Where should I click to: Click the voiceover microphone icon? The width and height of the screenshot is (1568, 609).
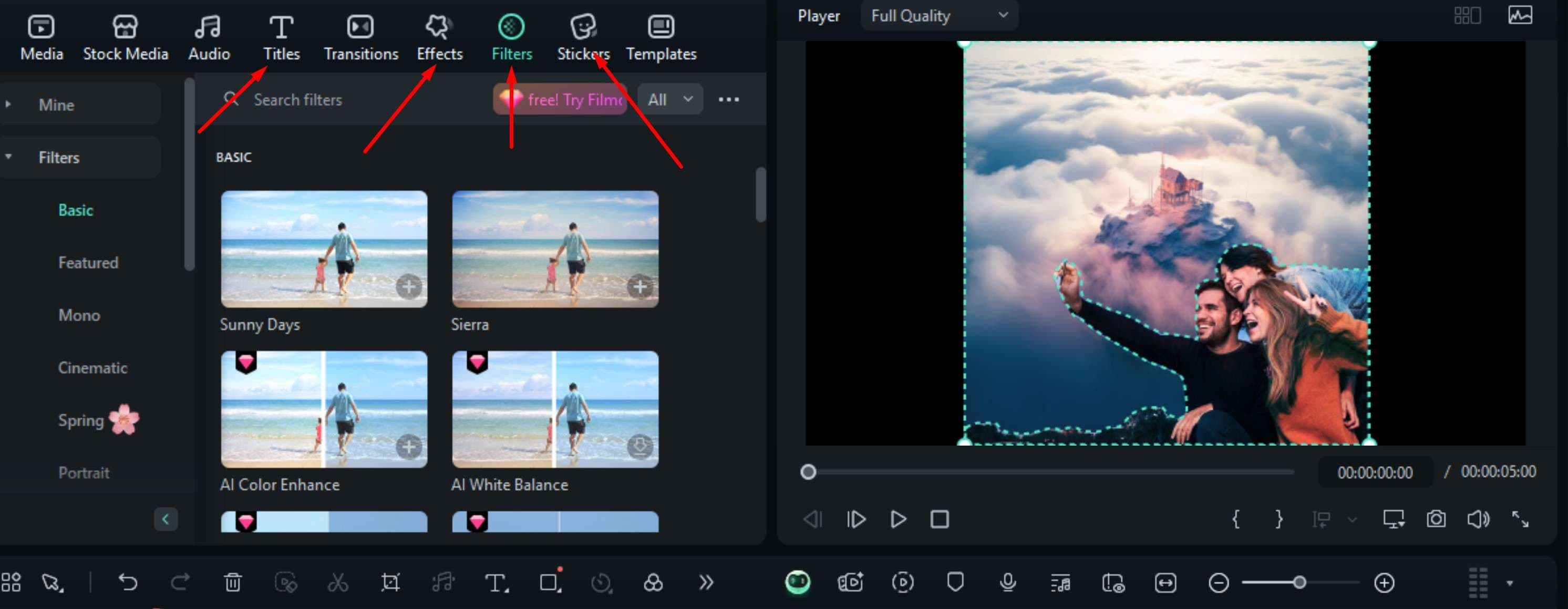point(1007,583)
